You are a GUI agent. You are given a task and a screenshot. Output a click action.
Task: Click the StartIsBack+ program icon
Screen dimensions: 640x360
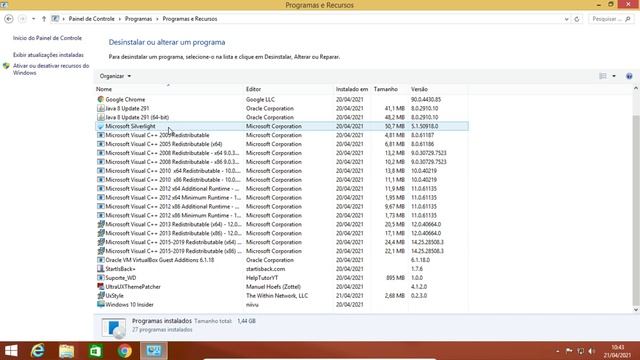click(101, 269)
